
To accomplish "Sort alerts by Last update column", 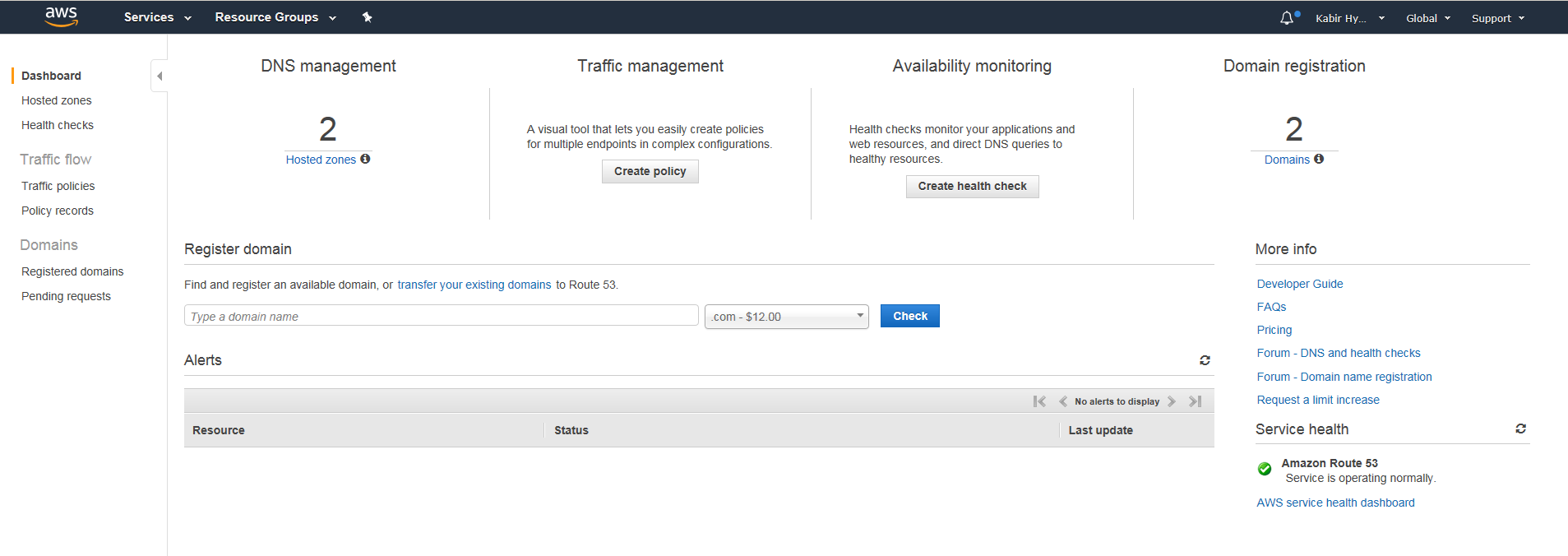I will (1100, 430).
